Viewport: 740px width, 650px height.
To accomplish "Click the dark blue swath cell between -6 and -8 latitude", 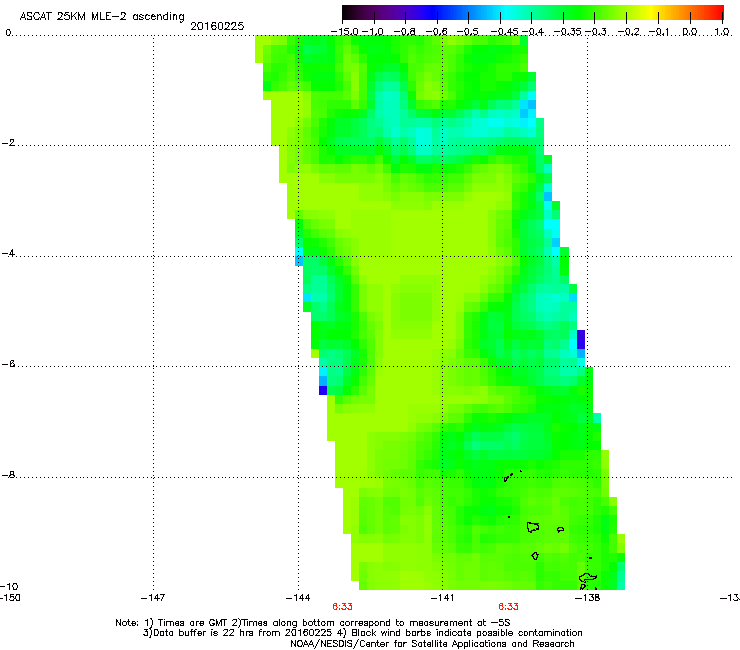I will click(x=323, y=390).
